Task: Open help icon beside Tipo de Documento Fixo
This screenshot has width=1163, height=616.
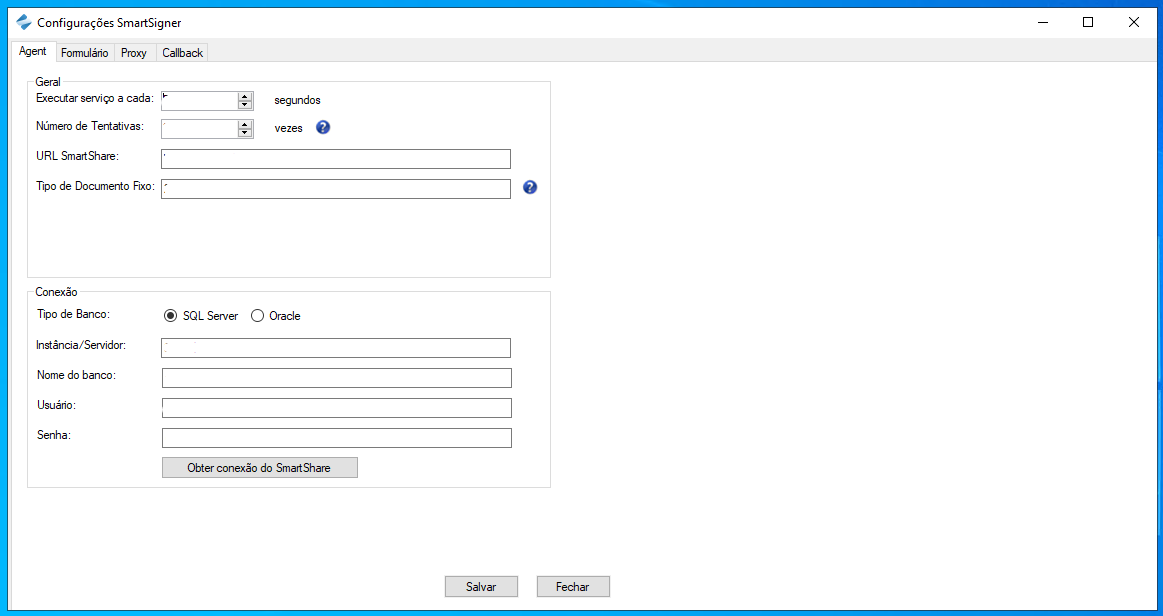Action: 530,188
